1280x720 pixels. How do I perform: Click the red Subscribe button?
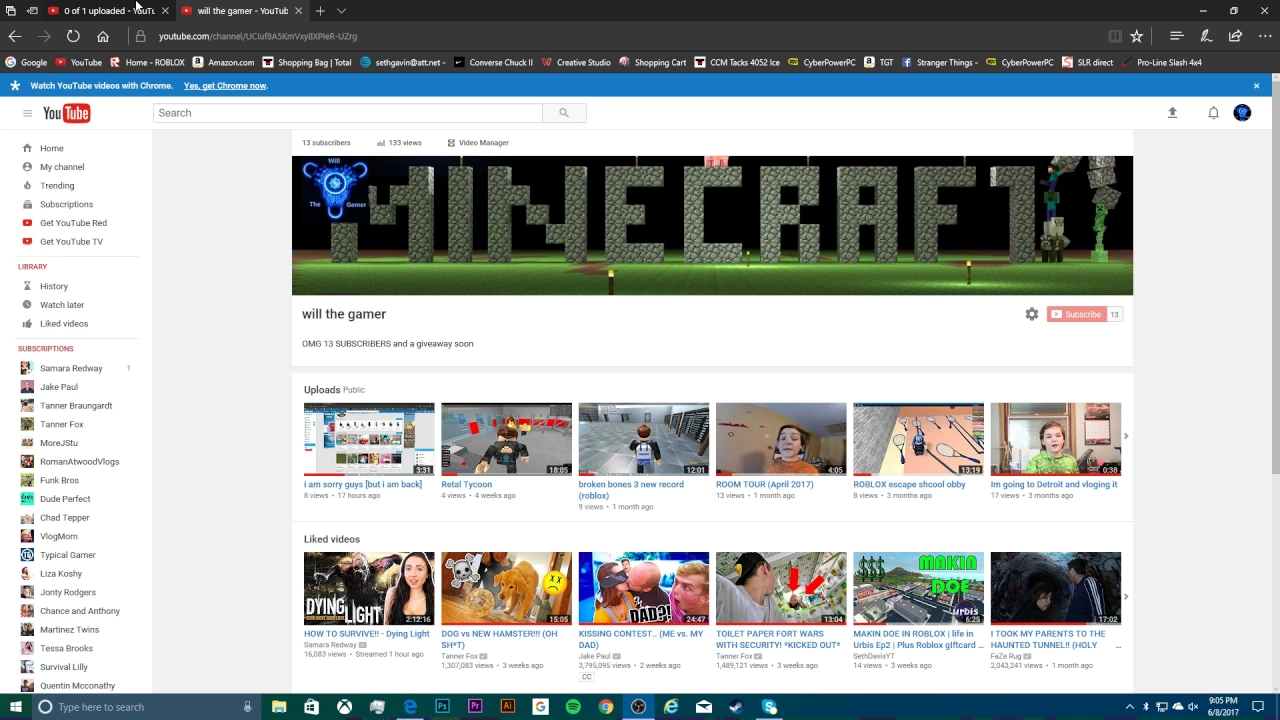1077,314
